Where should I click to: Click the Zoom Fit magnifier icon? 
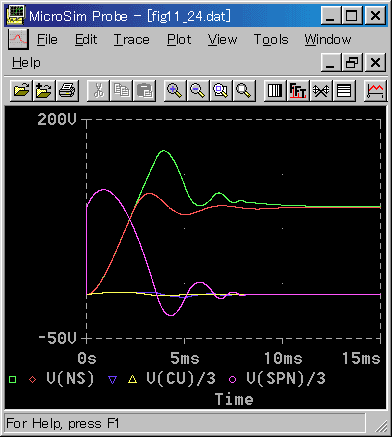[244, 90]
